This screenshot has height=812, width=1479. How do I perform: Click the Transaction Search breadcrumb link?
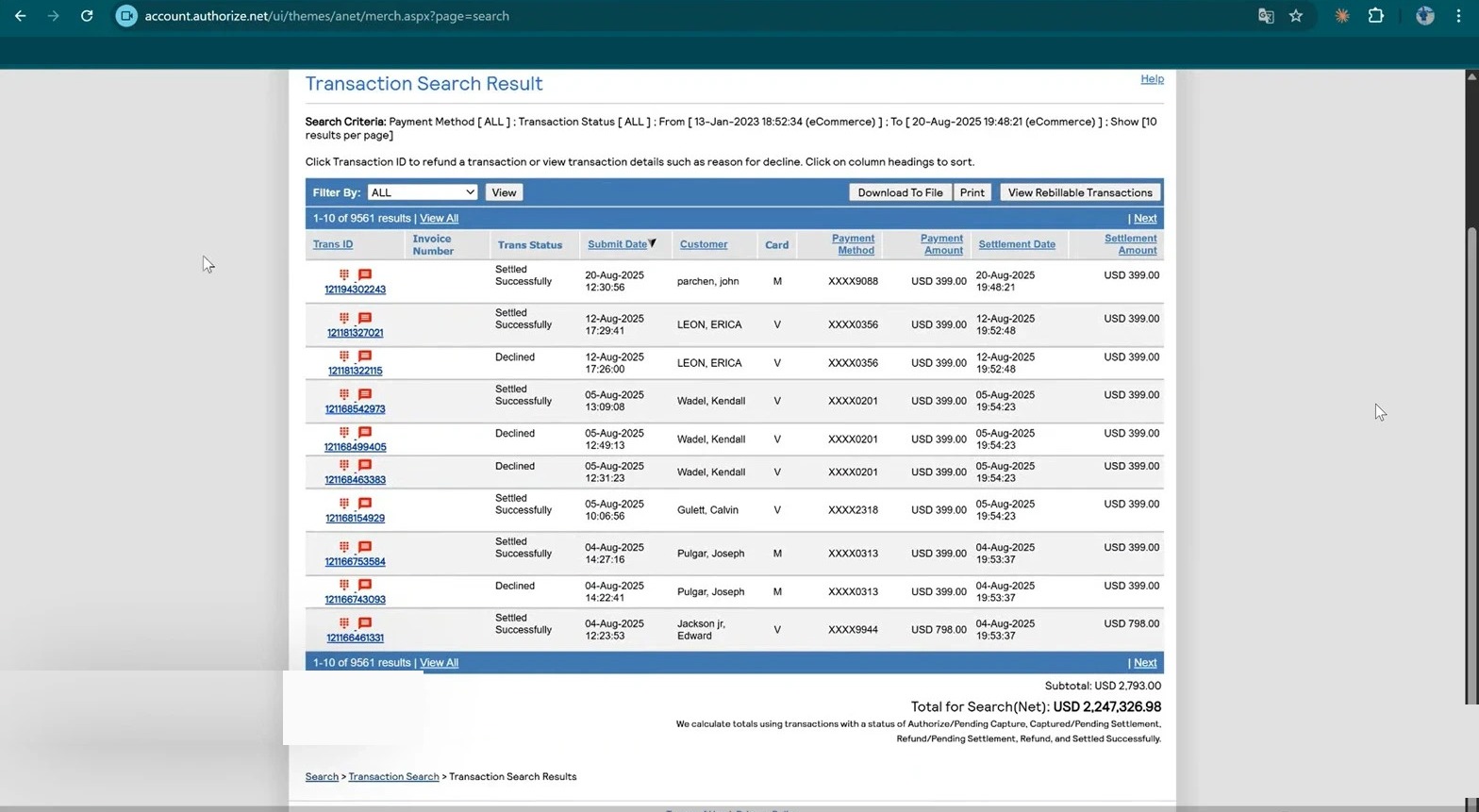(x=393, y=777)
